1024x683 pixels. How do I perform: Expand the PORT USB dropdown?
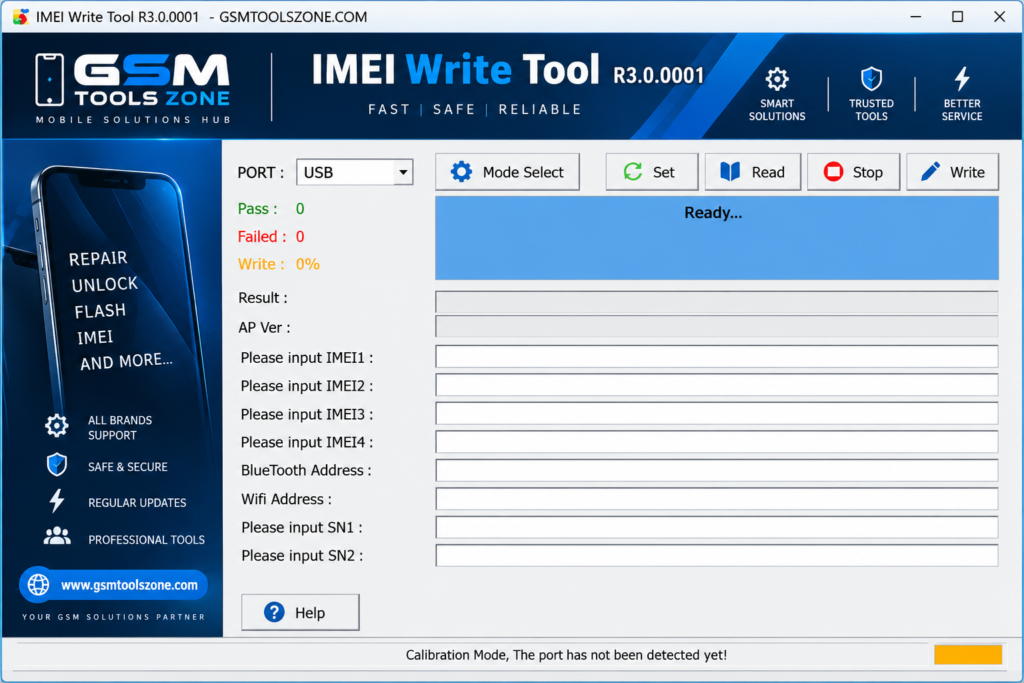(403, 172)
